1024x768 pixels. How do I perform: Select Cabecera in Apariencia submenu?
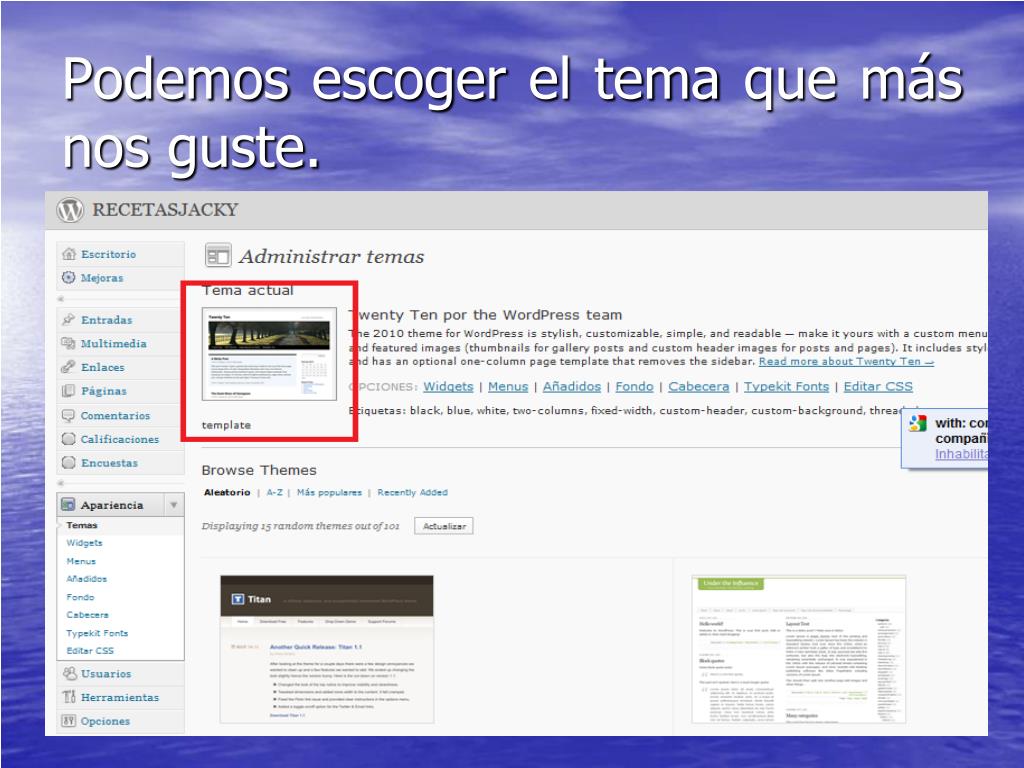click(x=88, y=615)
